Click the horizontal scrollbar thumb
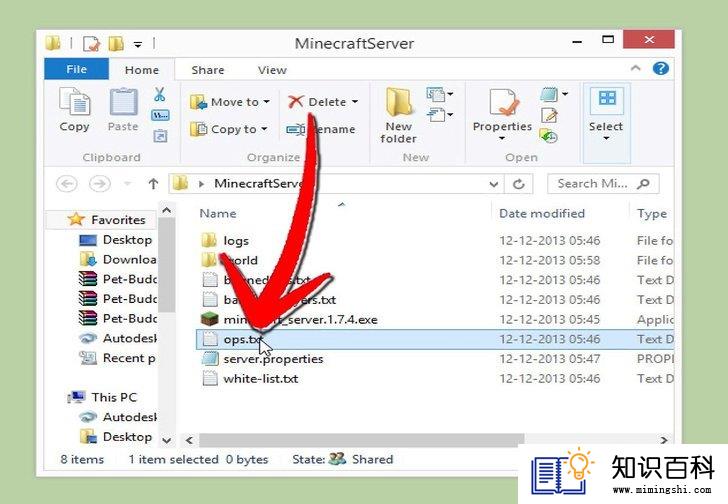Viewport: 728px width, 504px height. (361, 439)
